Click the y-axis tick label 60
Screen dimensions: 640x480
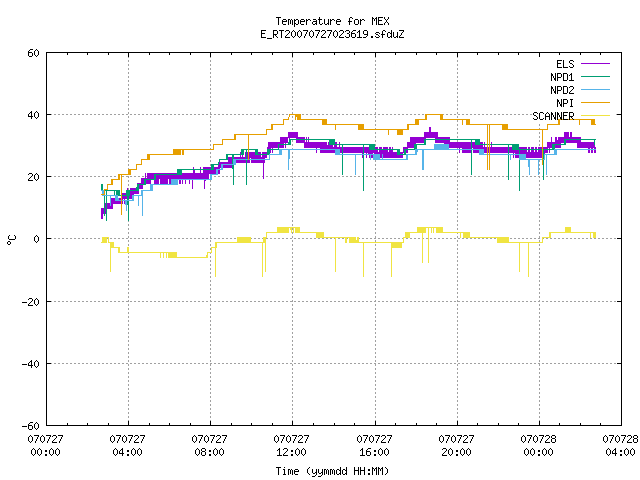33,53
